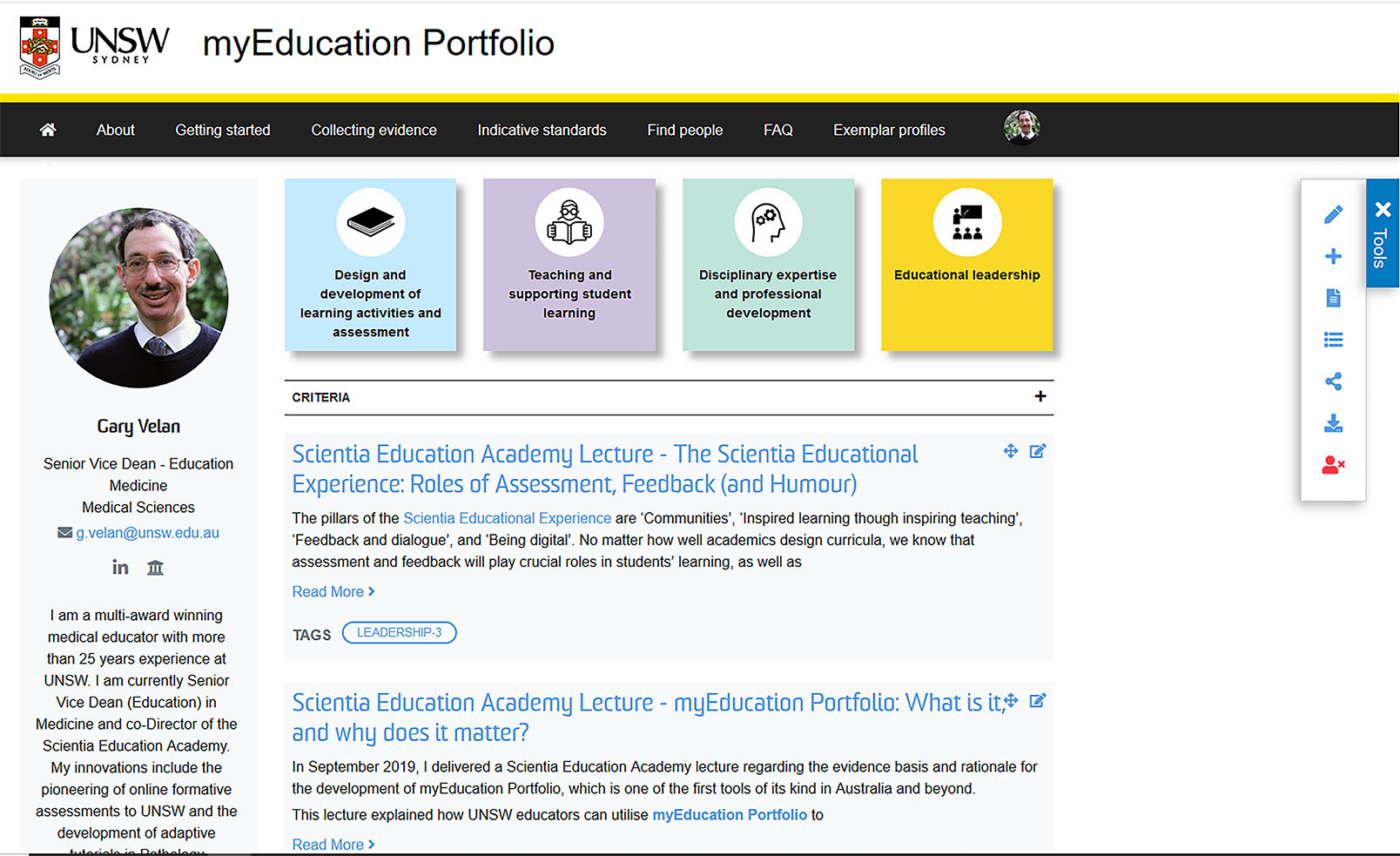1400x856 pixels.
Task: Click the head gears icon on Disciplinary tile
Action: tap(768, 222)
